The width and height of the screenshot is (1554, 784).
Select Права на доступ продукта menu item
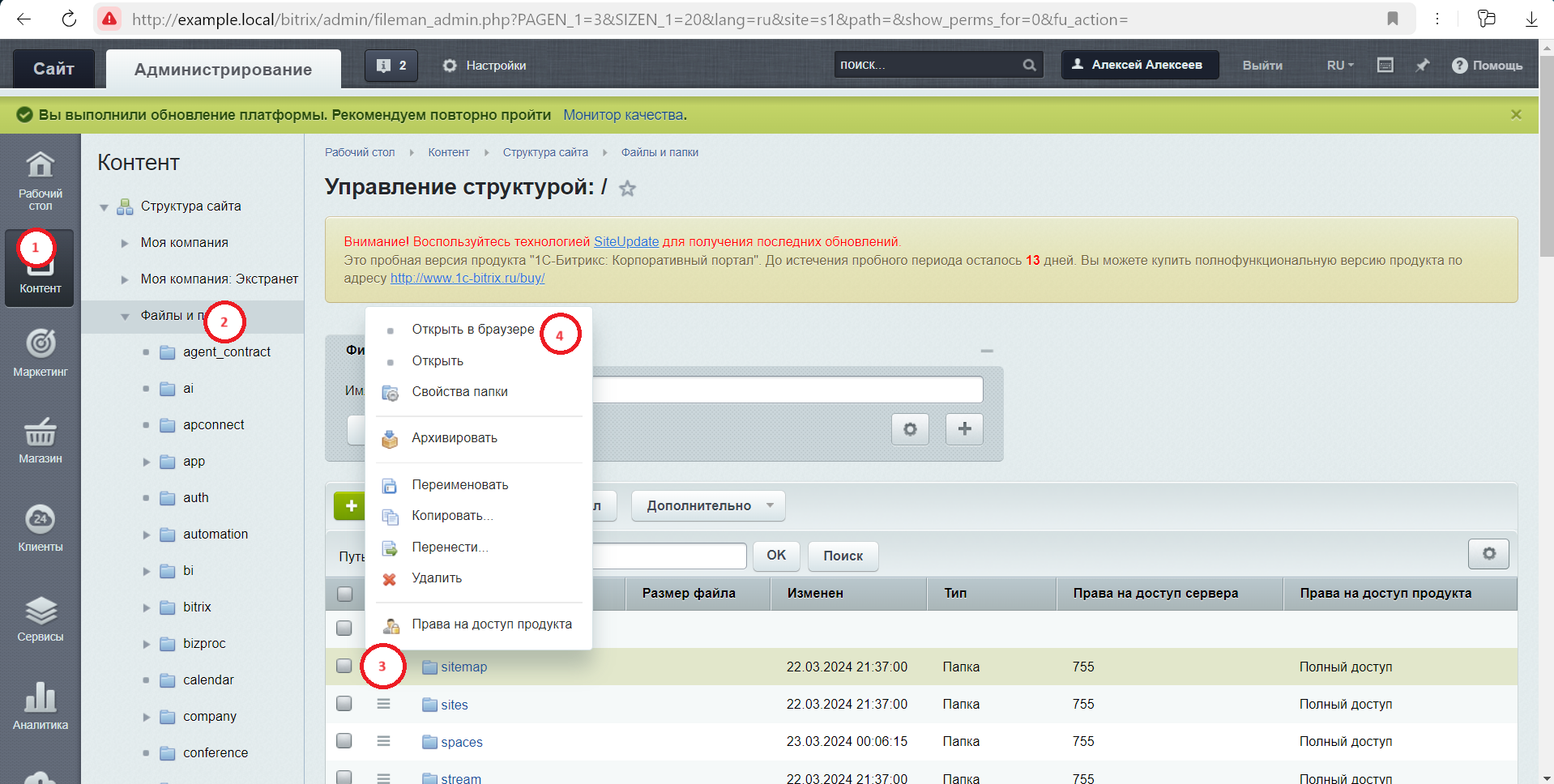point(492,624)
